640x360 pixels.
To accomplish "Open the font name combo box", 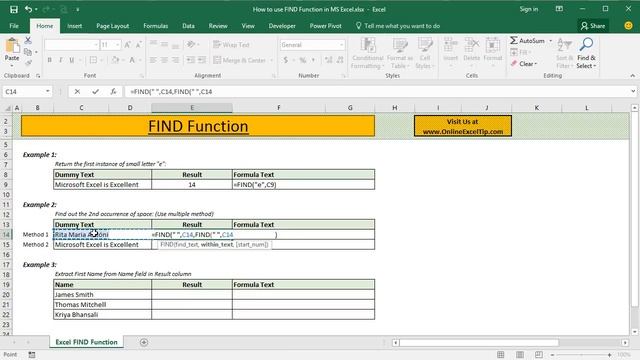I will click(71, 45).
